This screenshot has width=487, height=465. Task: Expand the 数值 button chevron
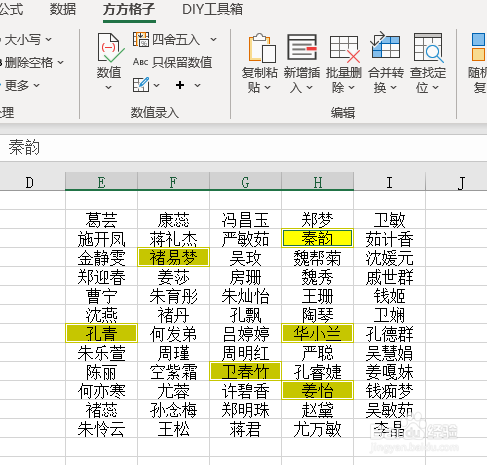pos(108,87)
